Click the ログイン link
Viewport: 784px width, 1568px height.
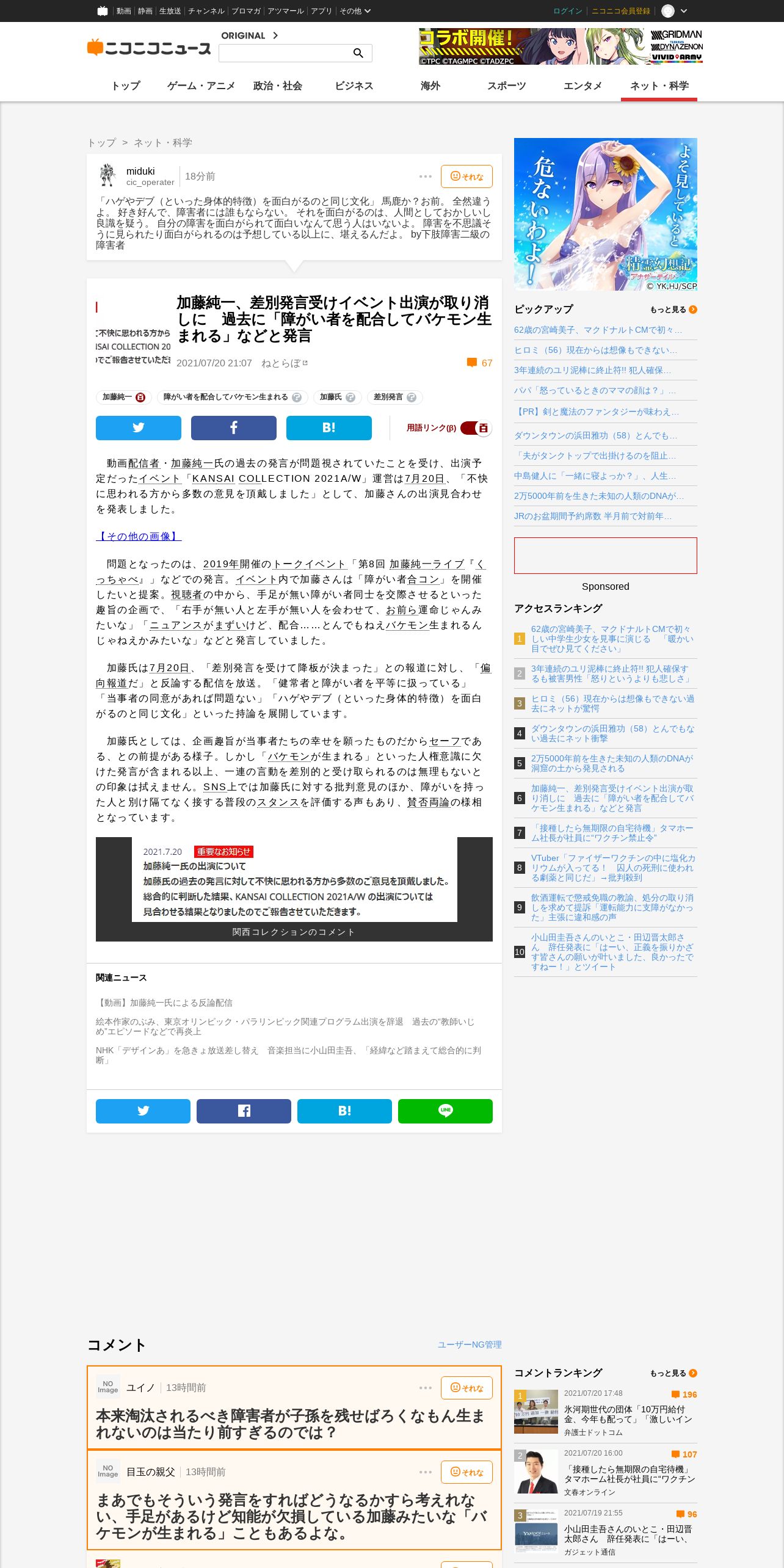[568, 11]
